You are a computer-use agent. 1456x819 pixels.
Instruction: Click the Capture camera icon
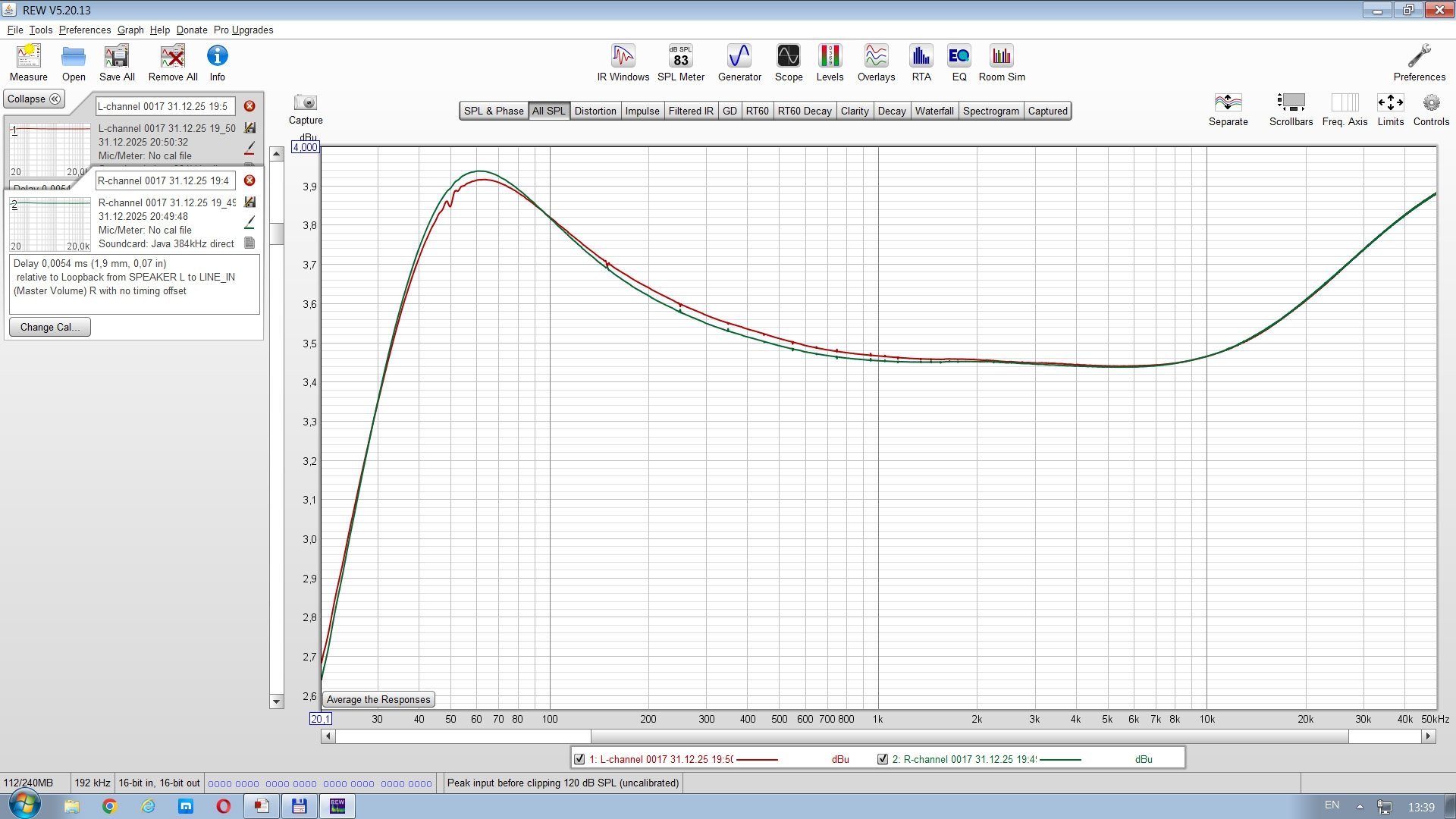pos(305,103)
